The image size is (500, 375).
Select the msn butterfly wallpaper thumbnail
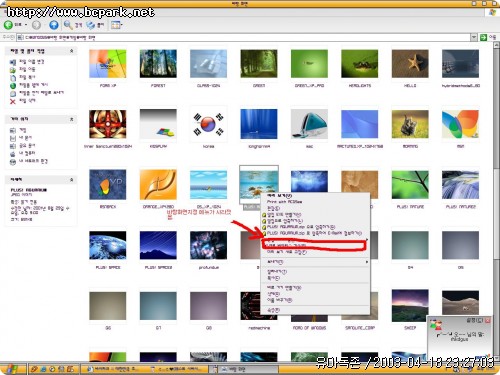click(x=460, y=124)
